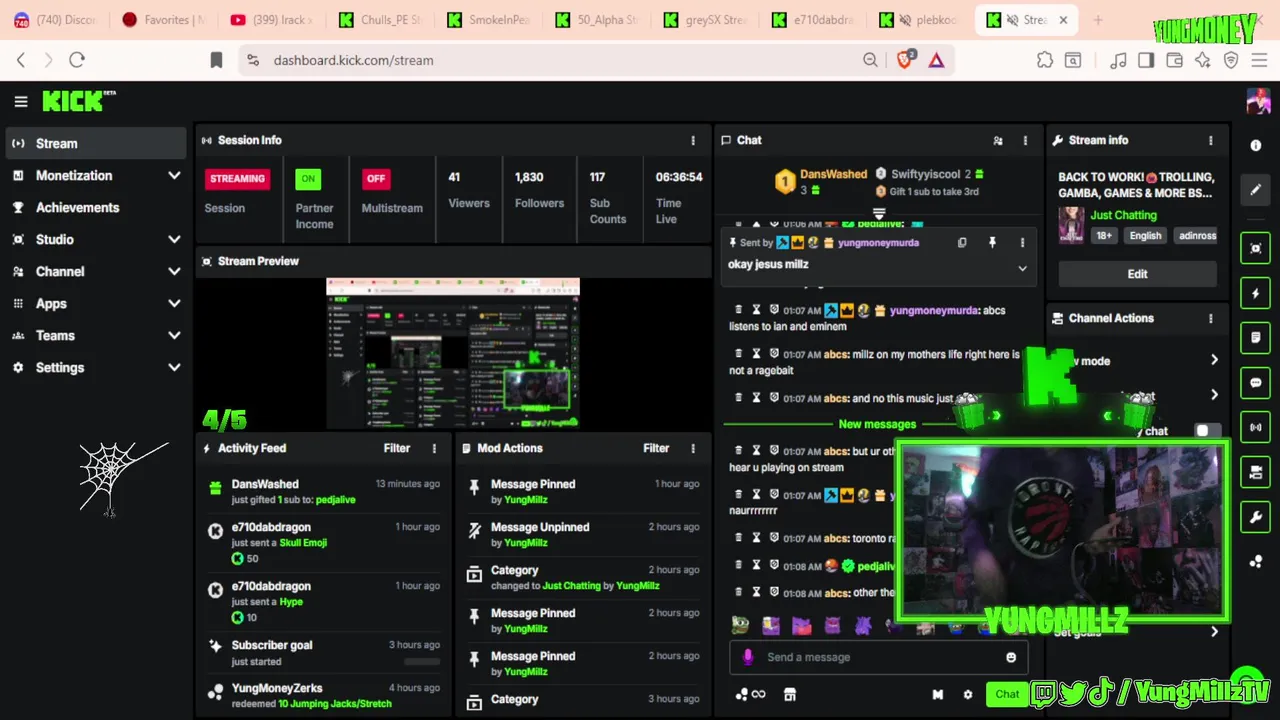Open Session Info three-dot menu
The height and width of the screenshot is (720, 1280).
tap(693, 141)
